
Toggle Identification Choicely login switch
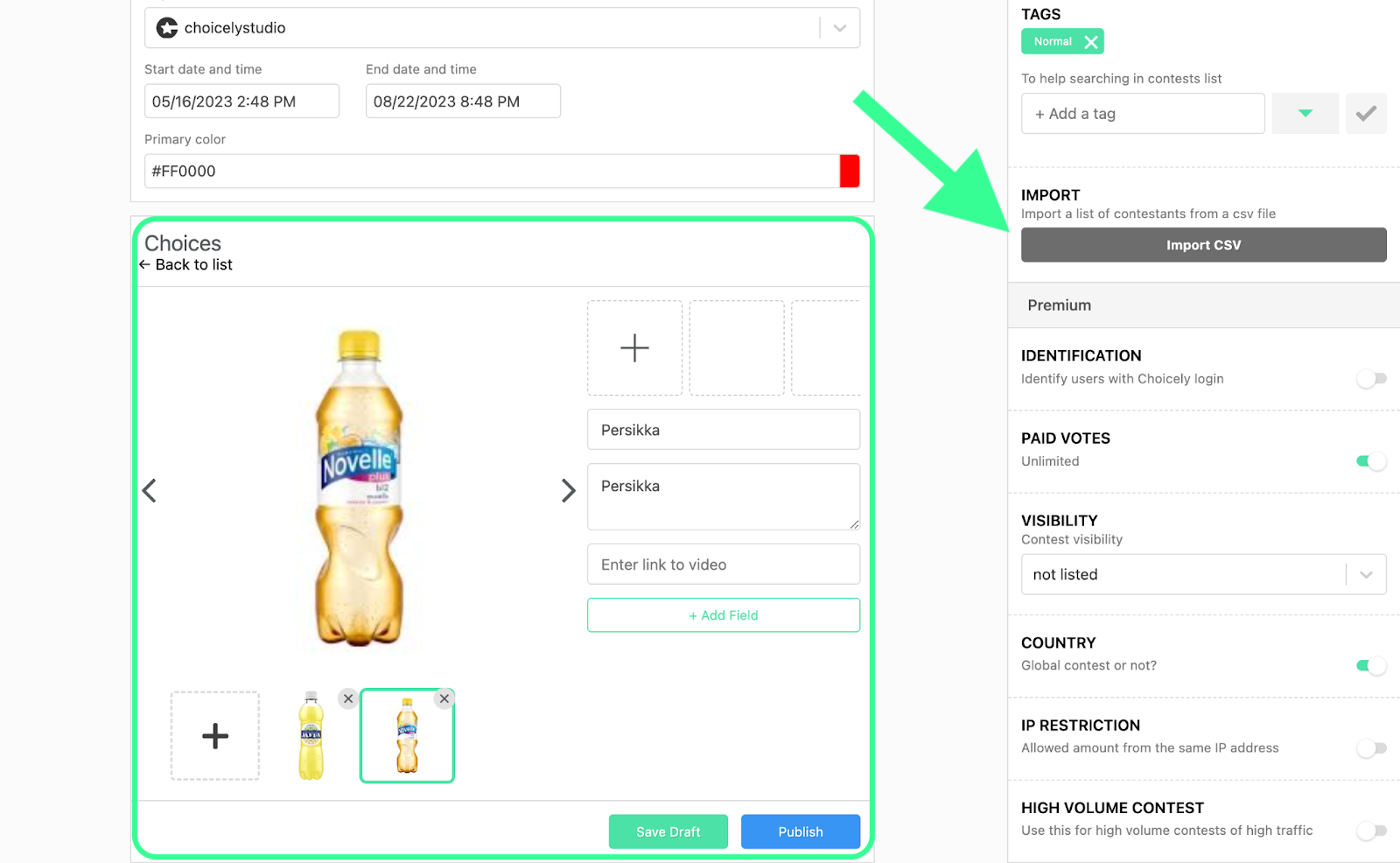(1371, 379)
